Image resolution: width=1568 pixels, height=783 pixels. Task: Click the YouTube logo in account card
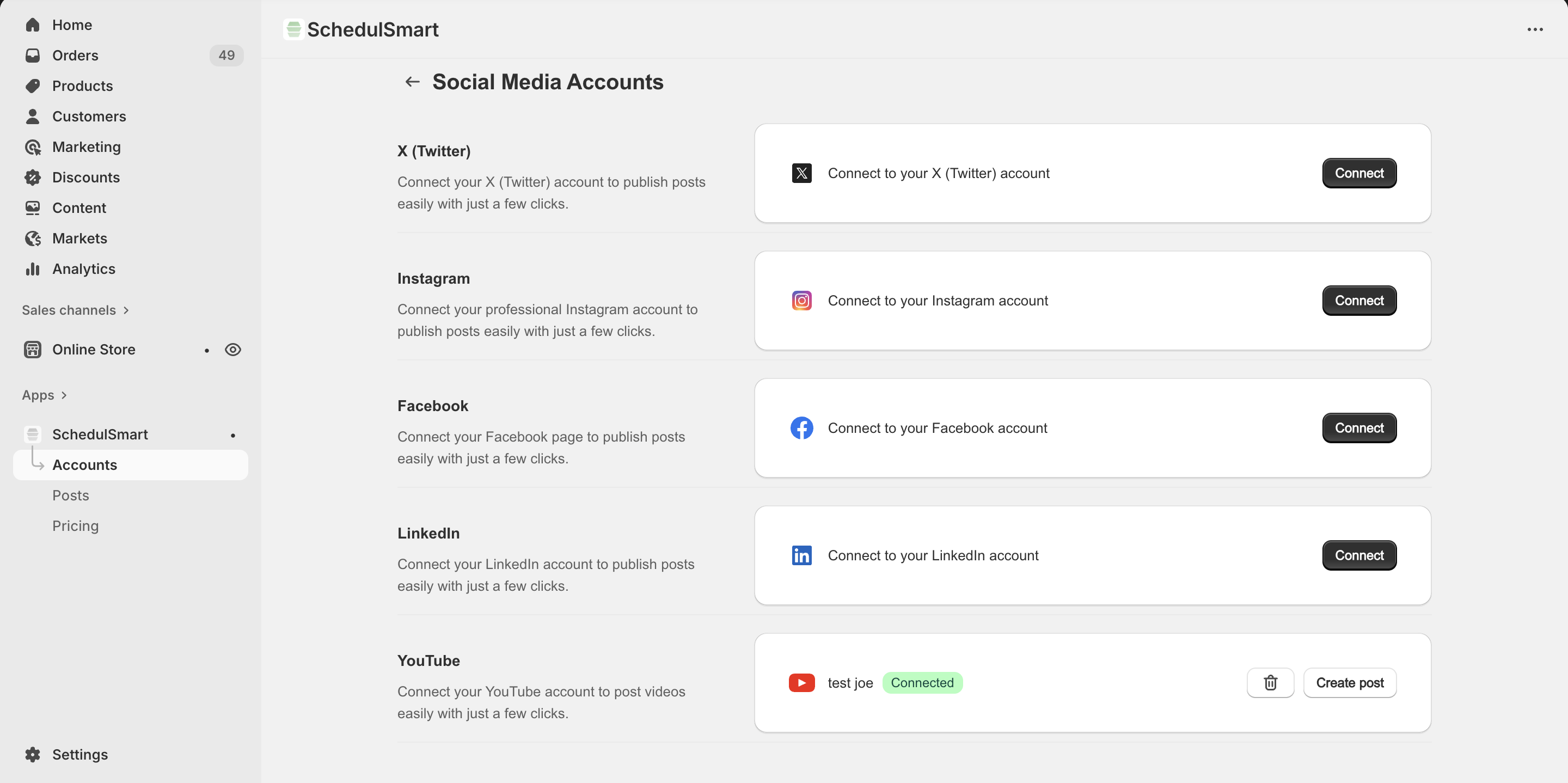[801, 682]
